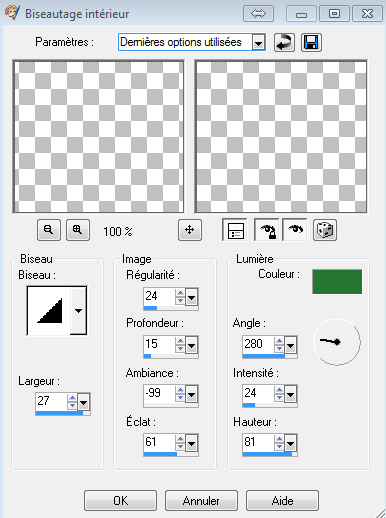
Task: Click the Annuler button
Action: (x=201, y=500)
